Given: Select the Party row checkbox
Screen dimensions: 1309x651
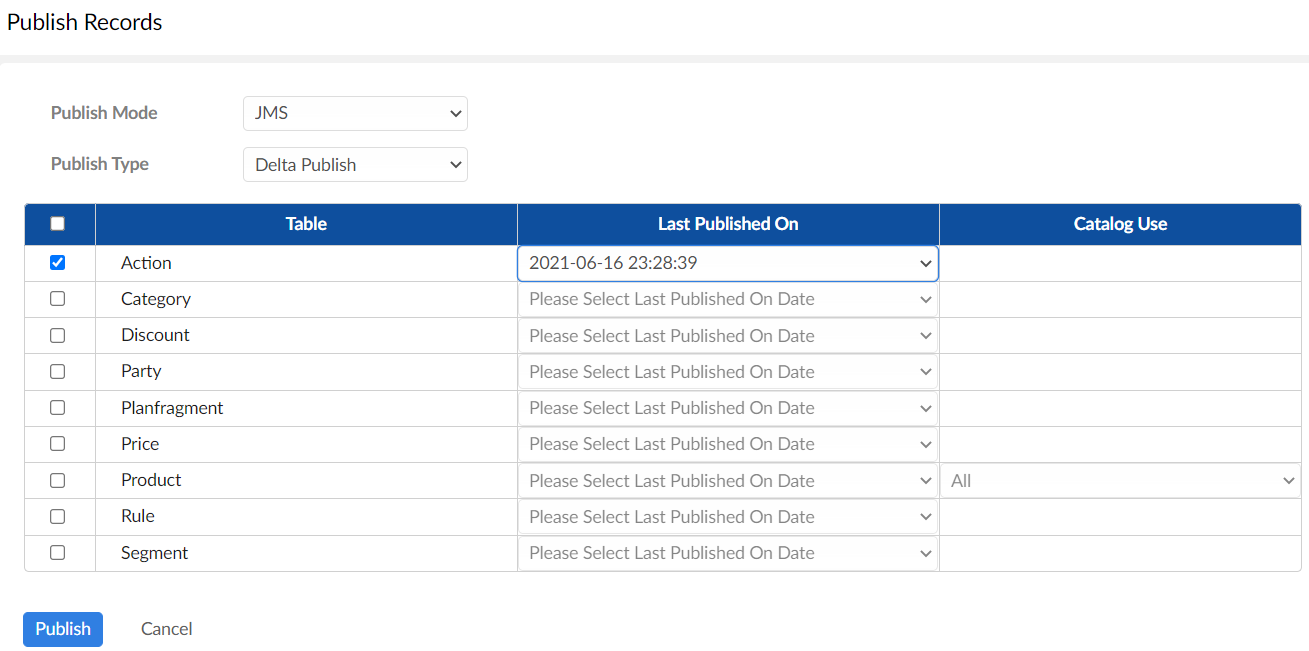Looking at the screenshot, I should (x=58, y=371).
